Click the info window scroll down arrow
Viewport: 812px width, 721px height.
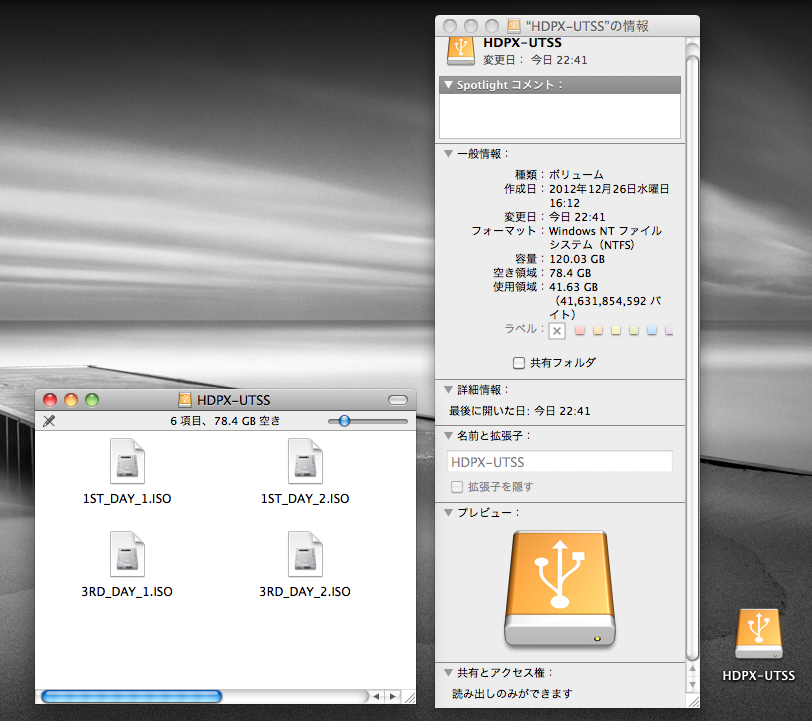tap(692, 685)
